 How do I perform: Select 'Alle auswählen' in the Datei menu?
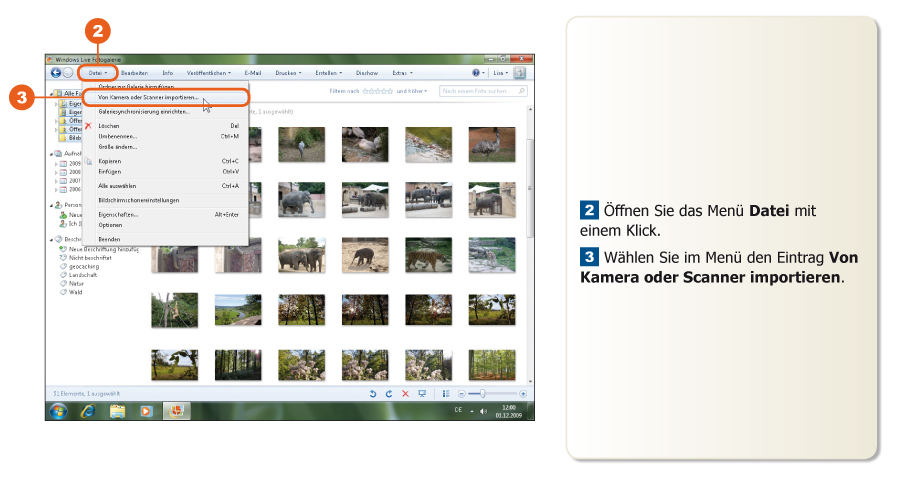[x=118, y=185]
